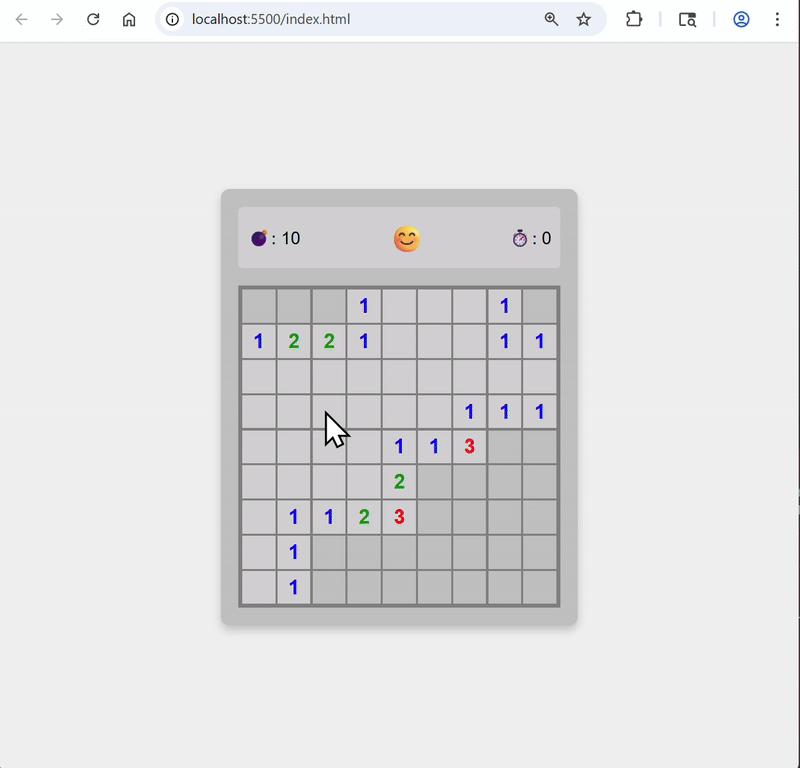Click an unrevealed cell in the top-right corner
This screenshot has width=800, height=768.
pos(540,306)
